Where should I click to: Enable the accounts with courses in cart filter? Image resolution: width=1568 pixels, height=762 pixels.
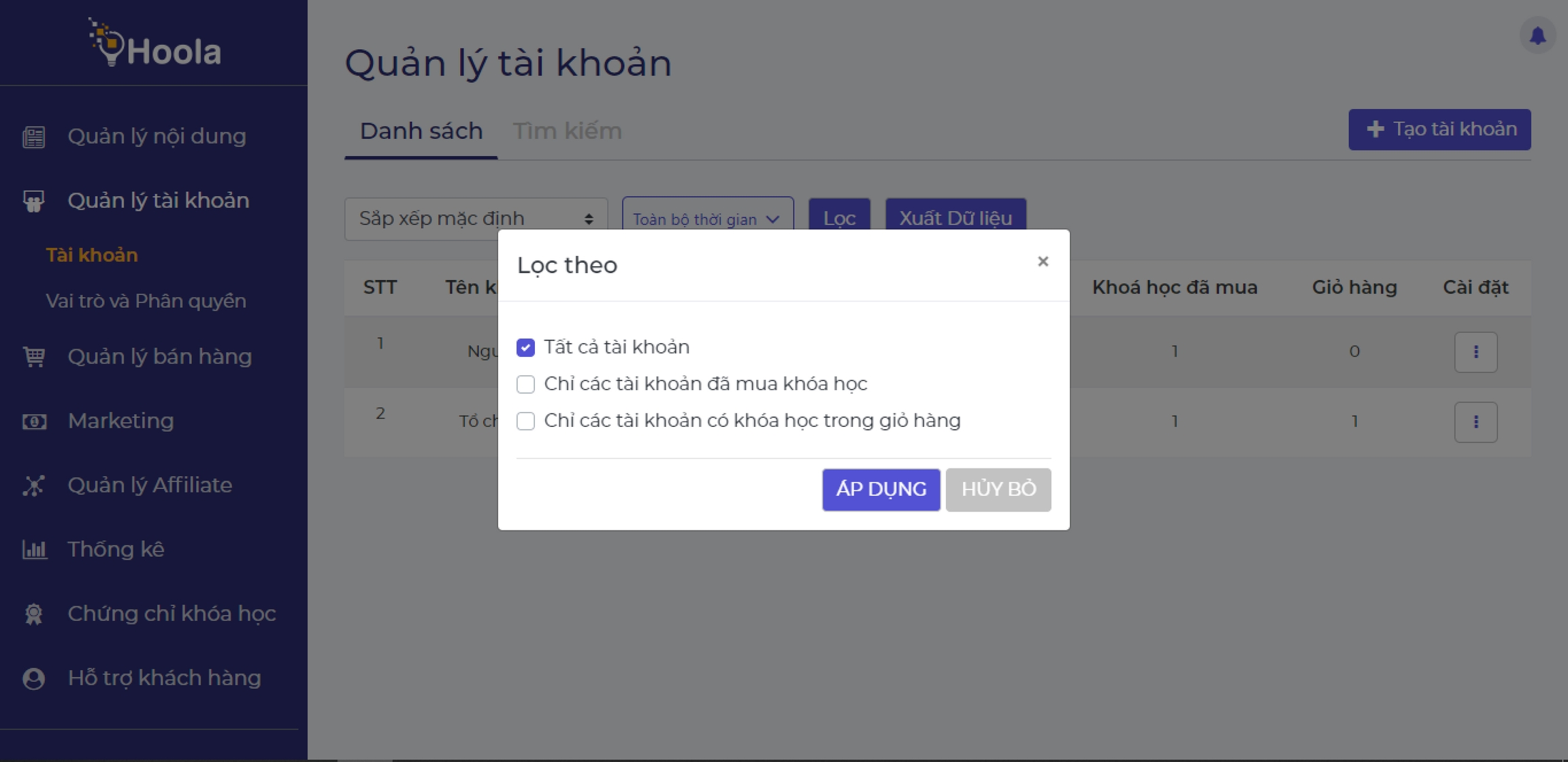point(525,421)
